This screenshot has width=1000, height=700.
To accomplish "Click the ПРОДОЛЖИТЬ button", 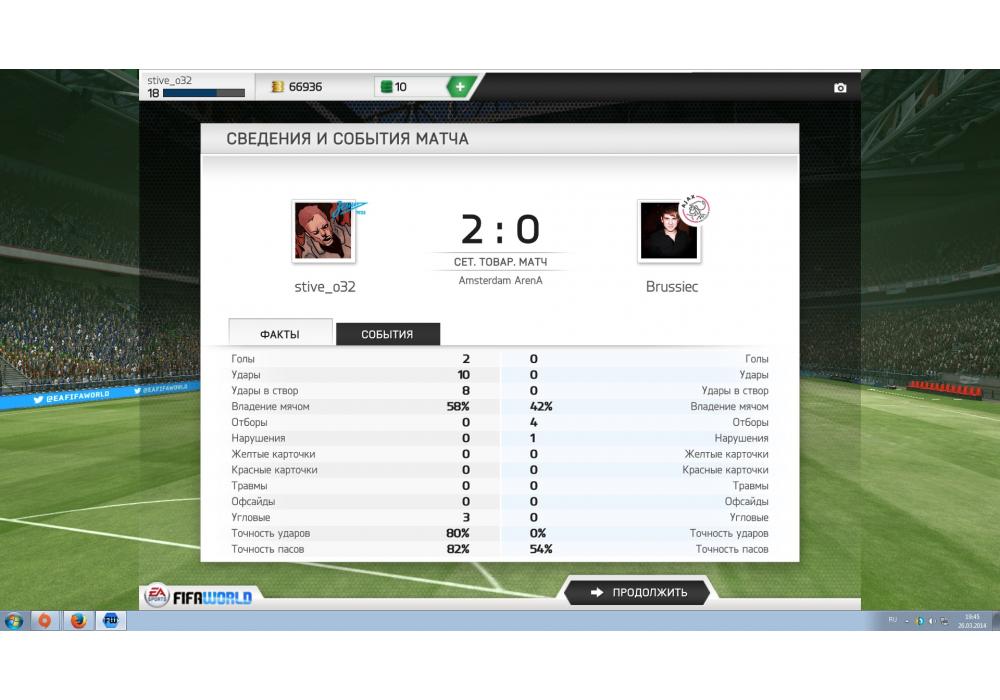I will click(x=638, y=592).
